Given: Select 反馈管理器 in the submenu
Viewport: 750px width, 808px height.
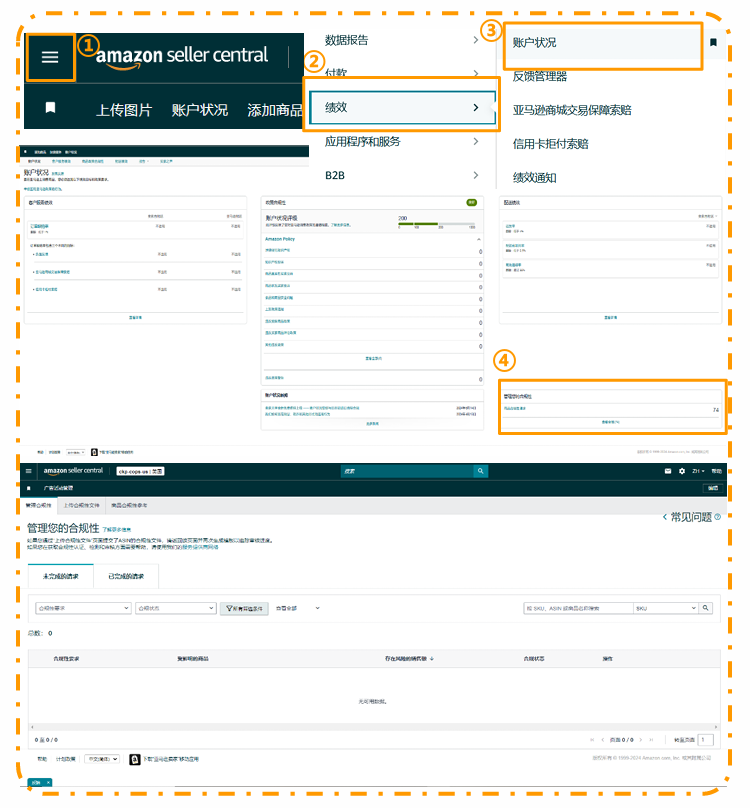Looking at the screenshot, I should (540, 76).
